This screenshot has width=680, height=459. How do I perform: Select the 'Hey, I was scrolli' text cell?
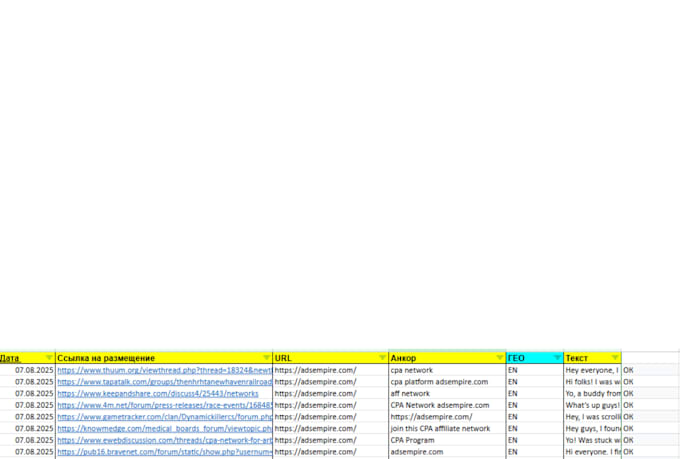(592, 417)
